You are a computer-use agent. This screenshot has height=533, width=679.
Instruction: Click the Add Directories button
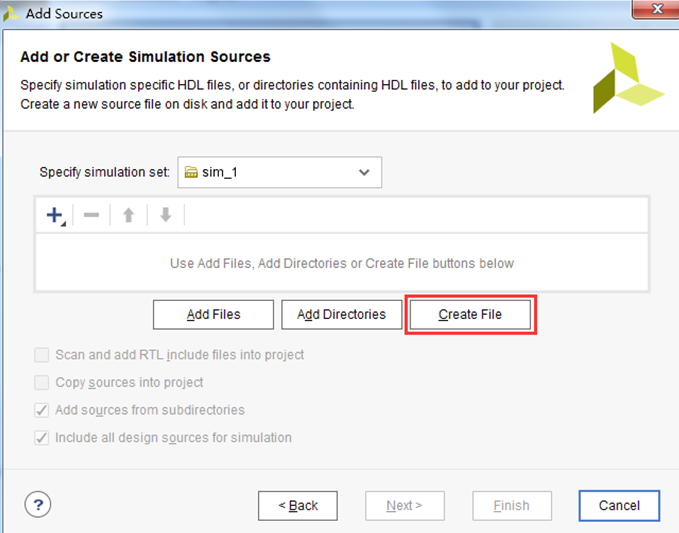[x=342, y=314]
